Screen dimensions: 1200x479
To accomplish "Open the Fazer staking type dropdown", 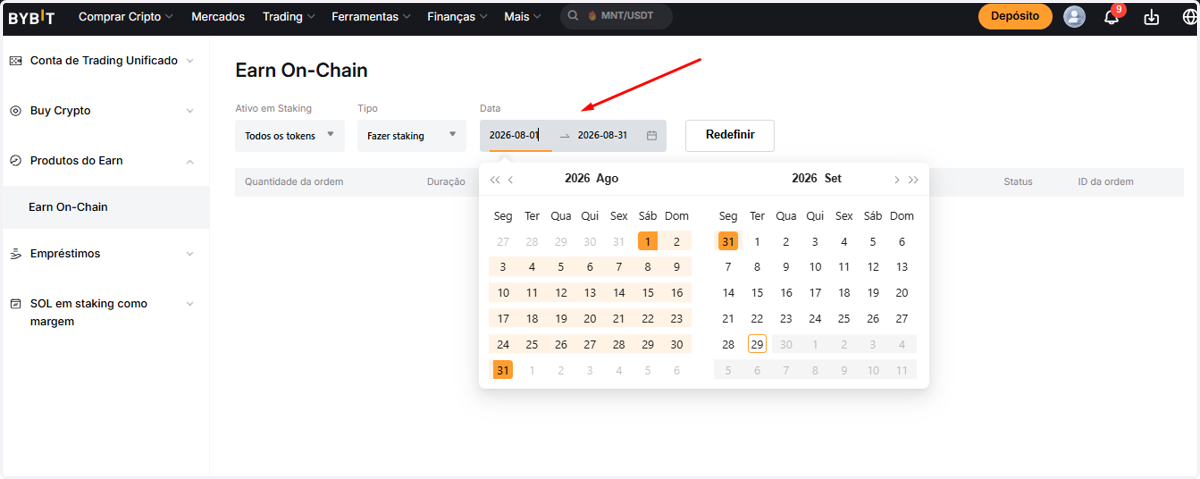I will click(411, 136).
